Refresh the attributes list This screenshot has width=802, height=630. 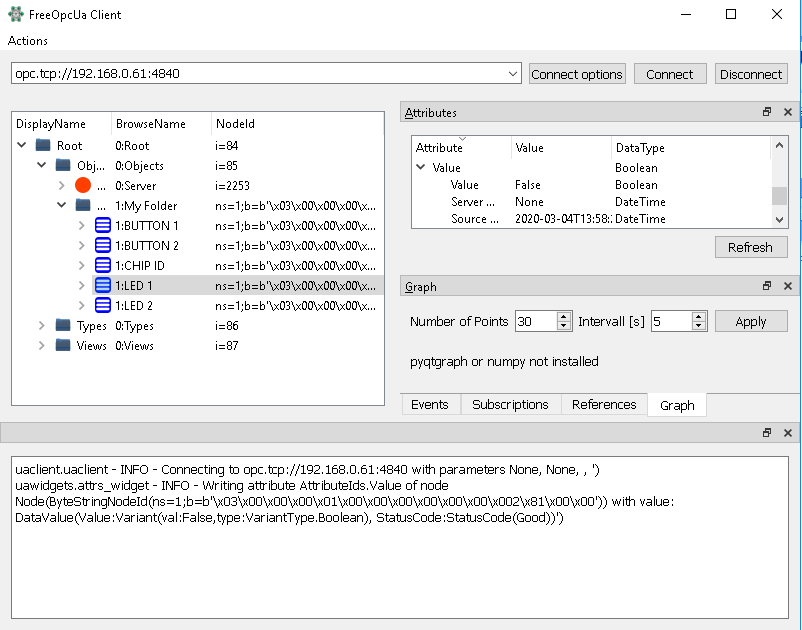coord(750,247)
